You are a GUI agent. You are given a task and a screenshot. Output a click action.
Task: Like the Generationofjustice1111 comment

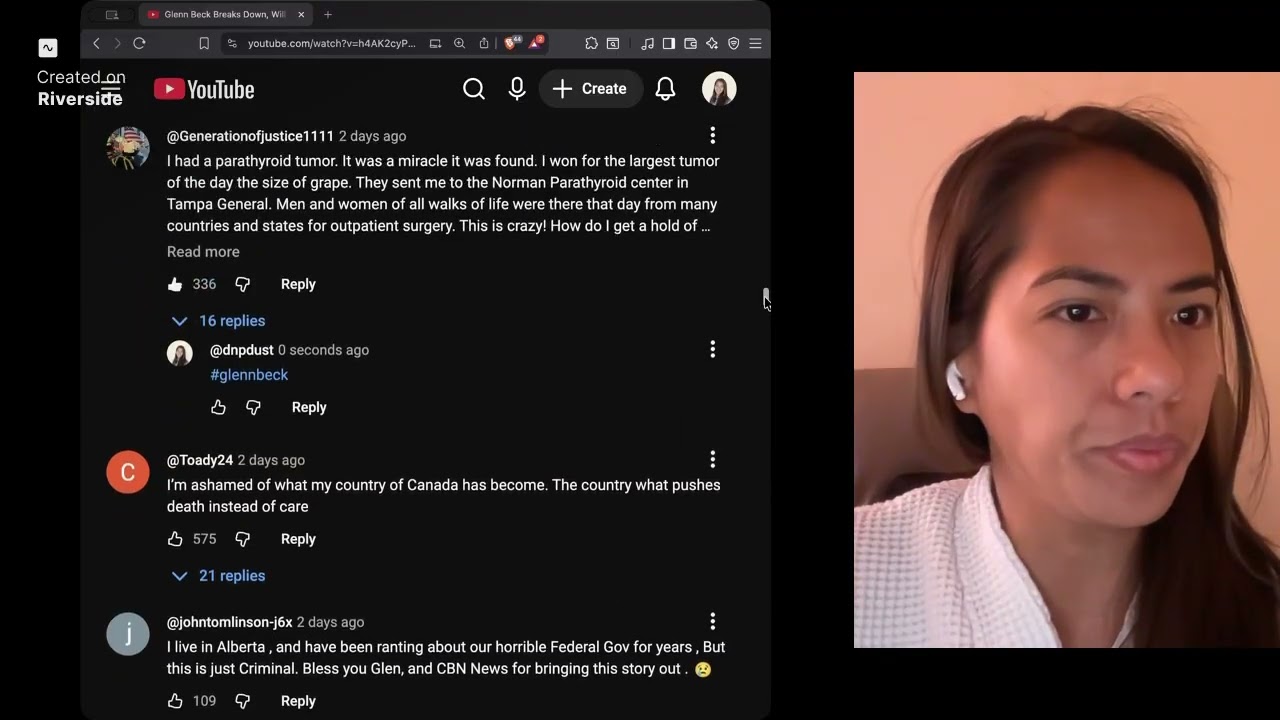pyautogui.click(x=175, y=284)
